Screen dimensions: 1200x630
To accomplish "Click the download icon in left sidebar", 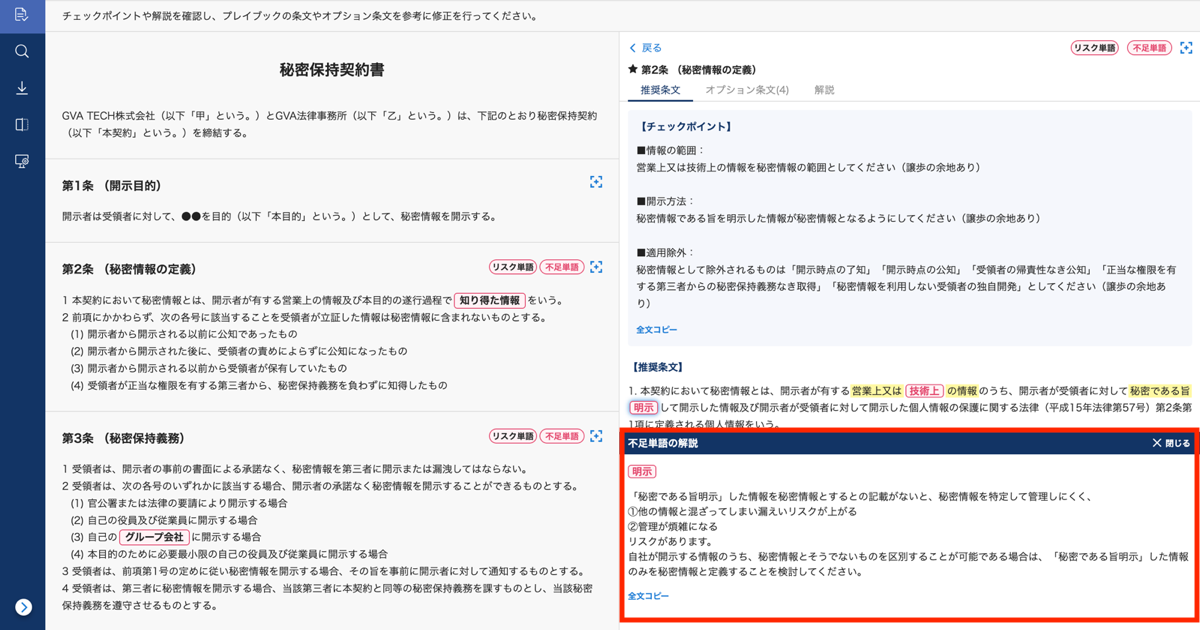I will pyautogui.click(x=22, y=88).
